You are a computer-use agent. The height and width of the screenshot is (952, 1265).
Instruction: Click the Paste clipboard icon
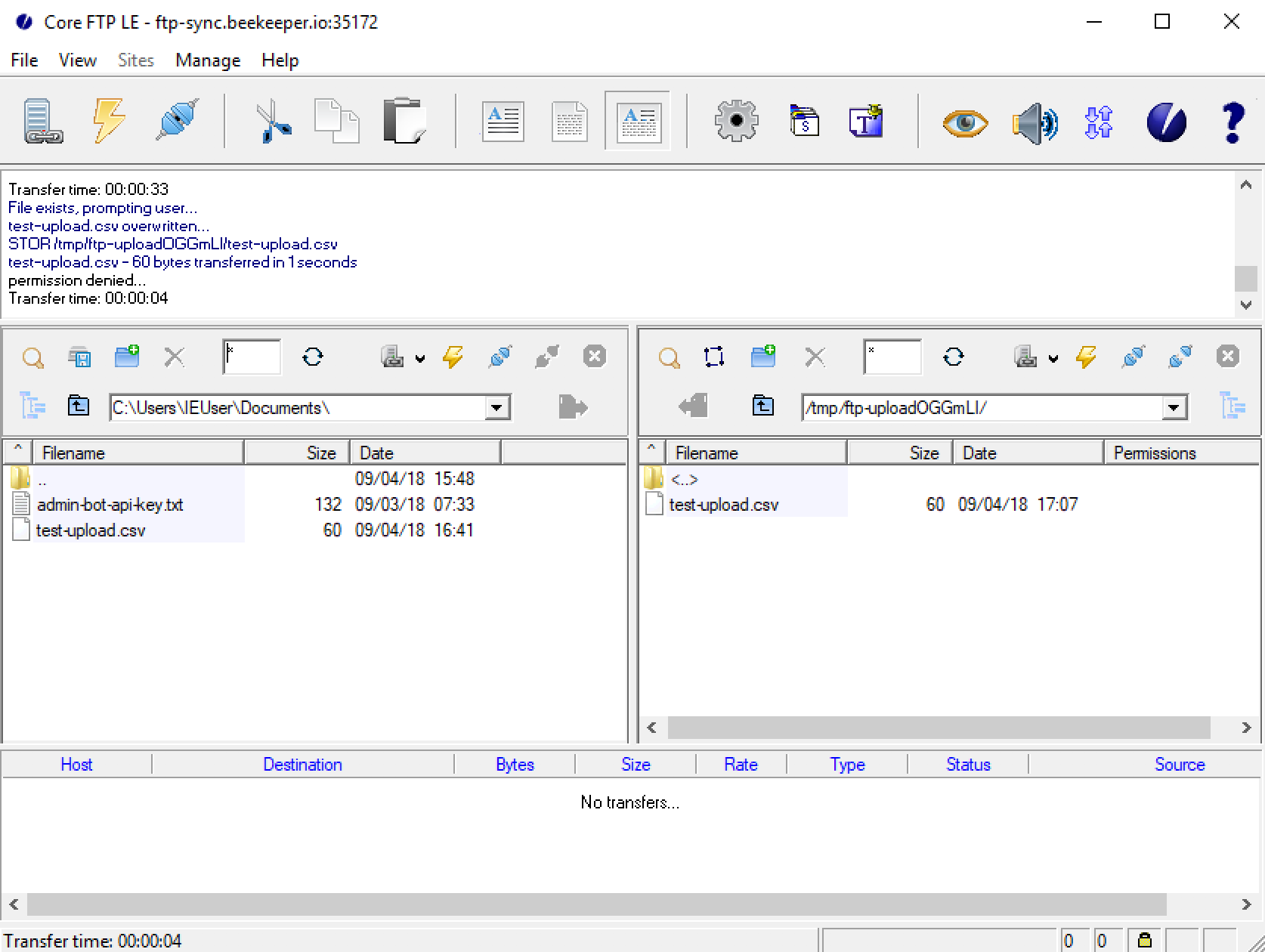click(404, 121)
